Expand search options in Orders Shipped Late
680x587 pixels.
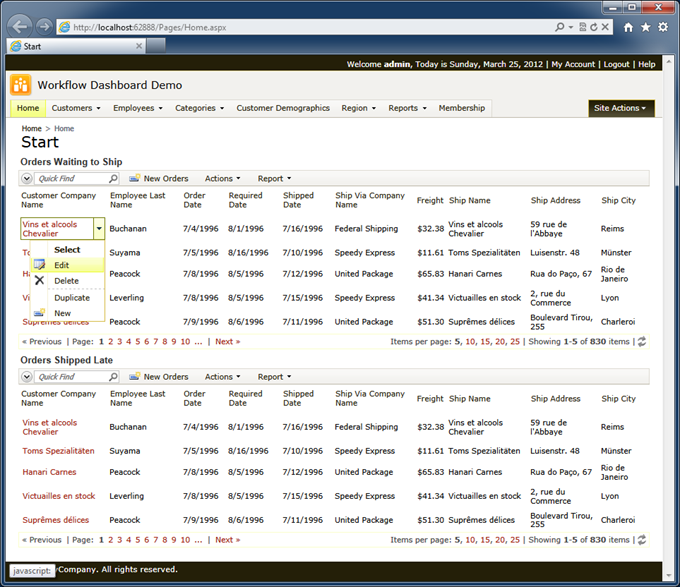click(x=27, y=376)
